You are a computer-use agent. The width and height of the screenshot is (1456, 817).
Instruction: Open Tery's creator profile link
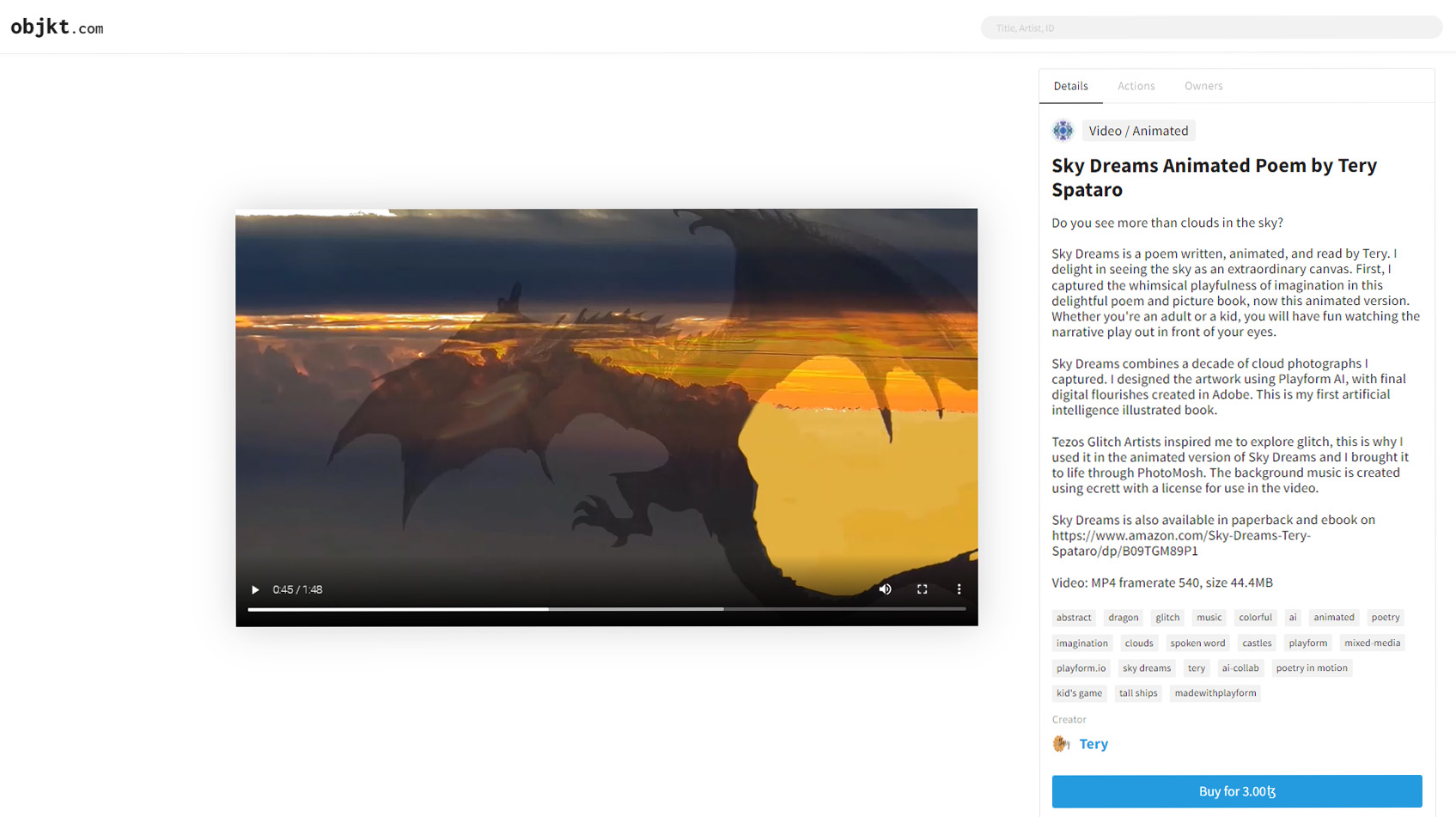[x=1094, y=744]
